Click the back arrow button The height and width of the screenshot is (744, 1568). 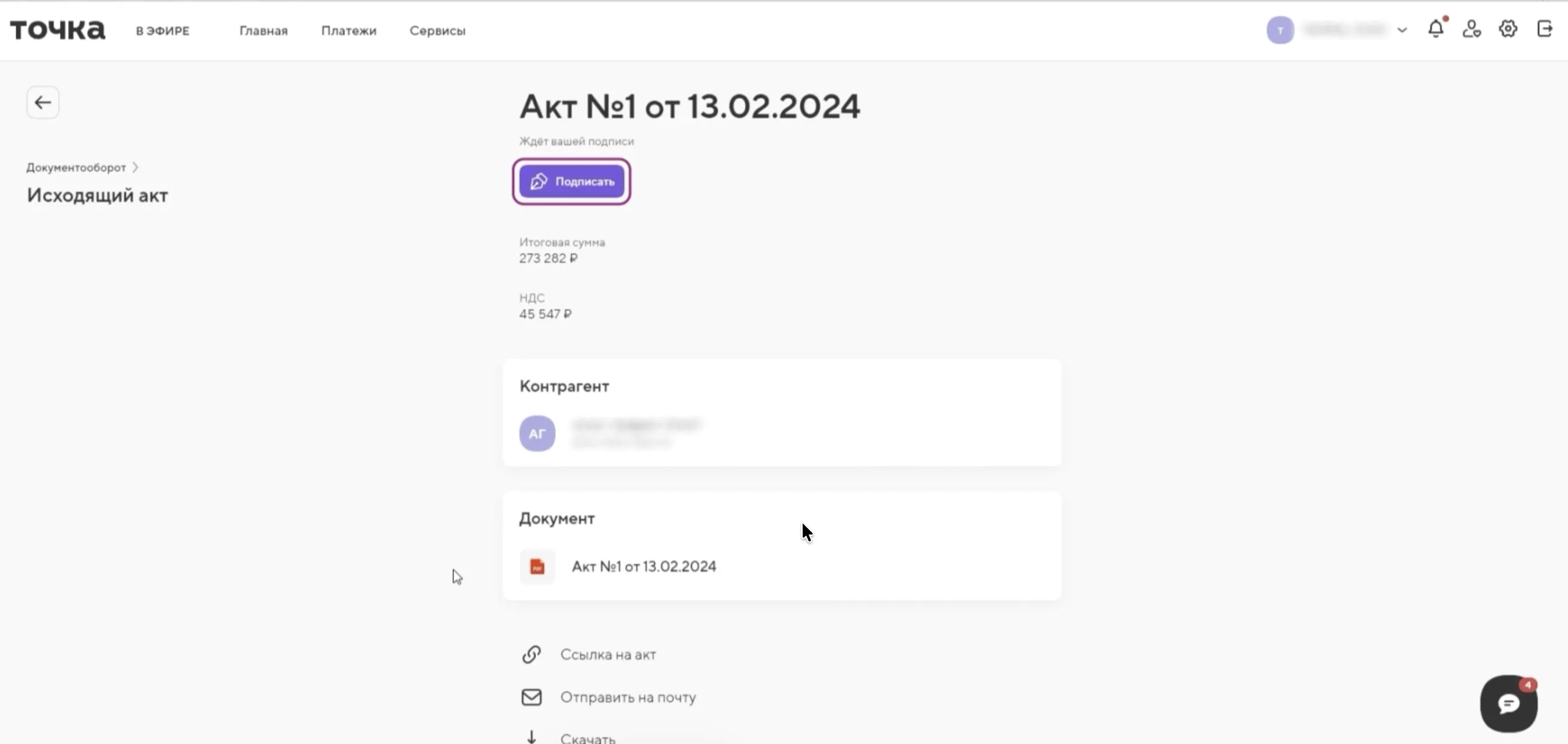(43, 102)
